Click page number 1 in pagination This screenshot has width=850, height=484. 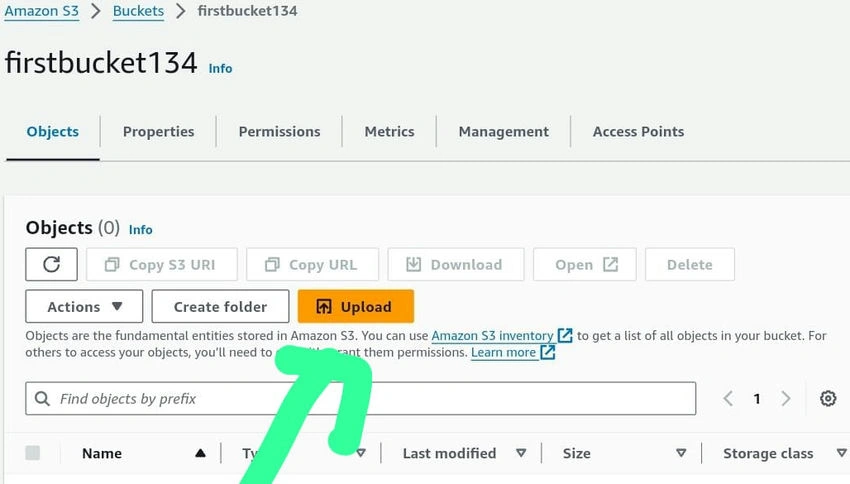pyautogui.click(x=757, y=399)
